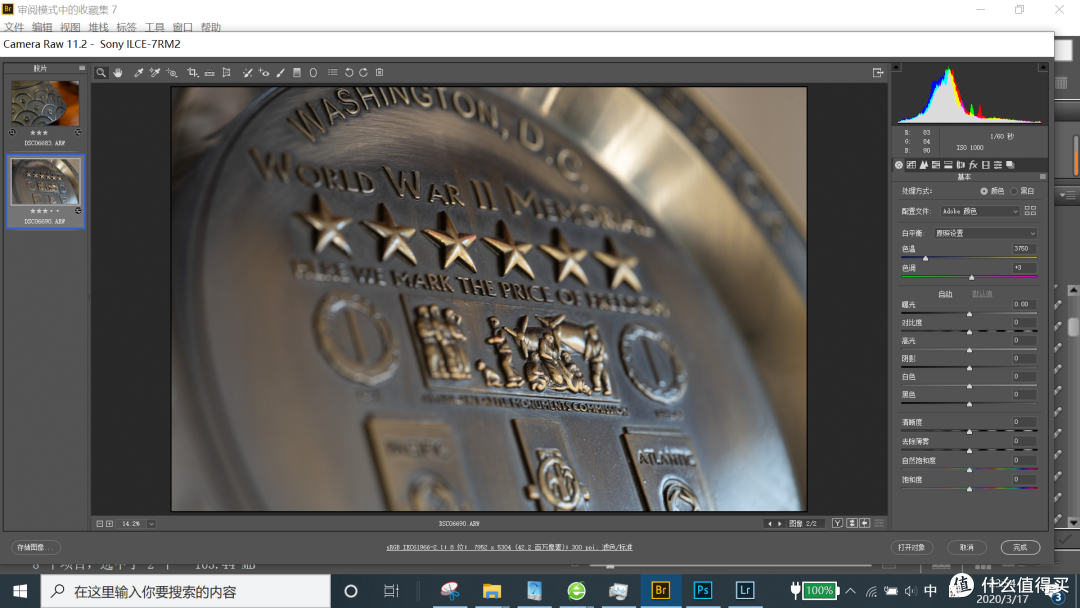Browse profiles with the grid icon
Viewport: 1080px width, 608px height.
point(1030,211)
